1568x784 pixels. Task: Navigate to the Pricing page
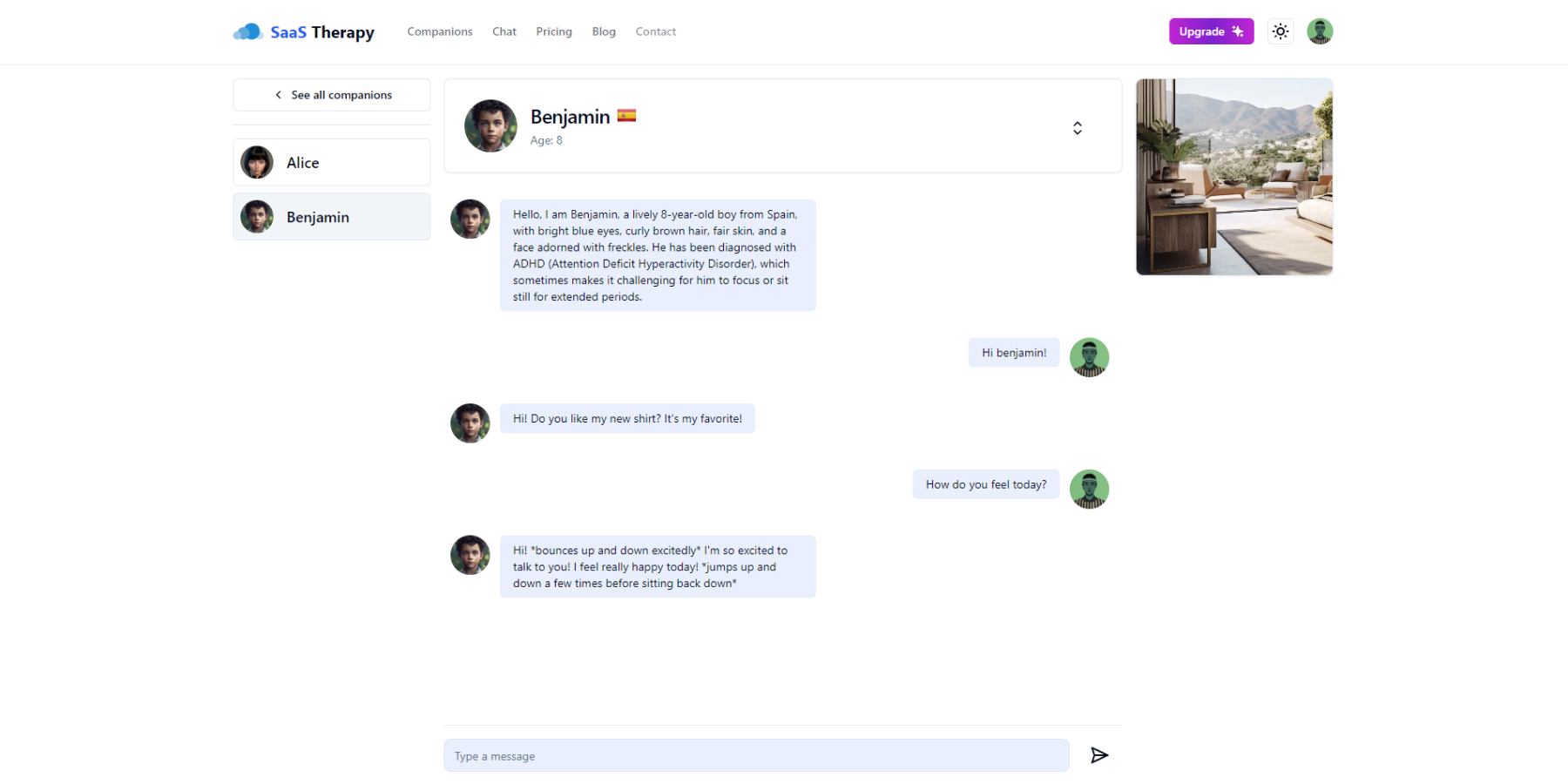(x=554, y=31)
